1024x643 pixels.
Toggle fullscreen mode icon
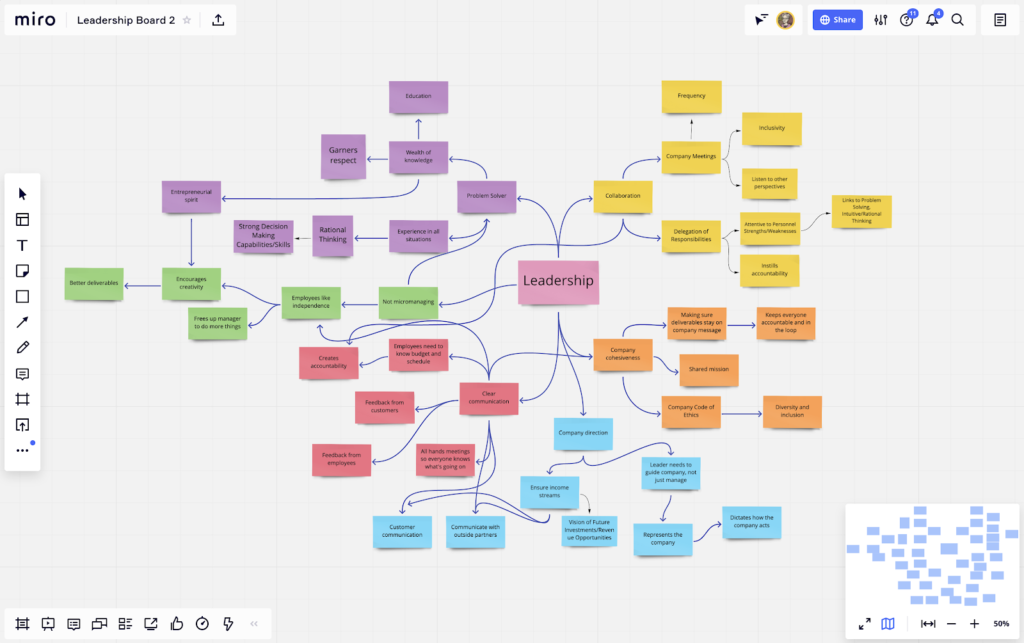(865, 624)
